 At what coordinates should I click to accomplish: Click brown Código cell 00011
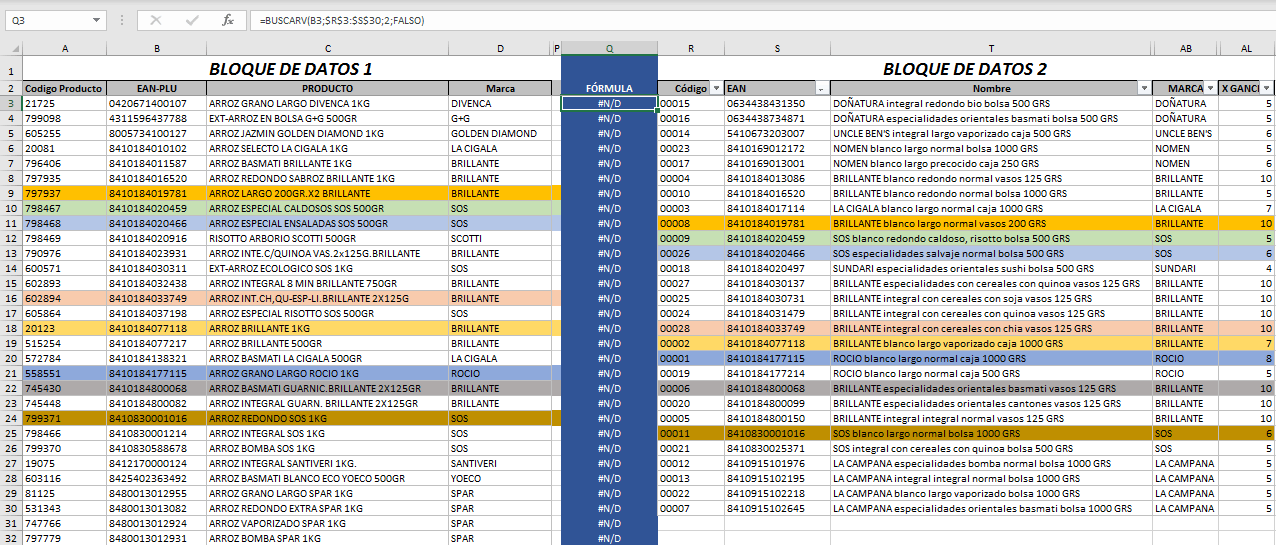tap(691, 433)
